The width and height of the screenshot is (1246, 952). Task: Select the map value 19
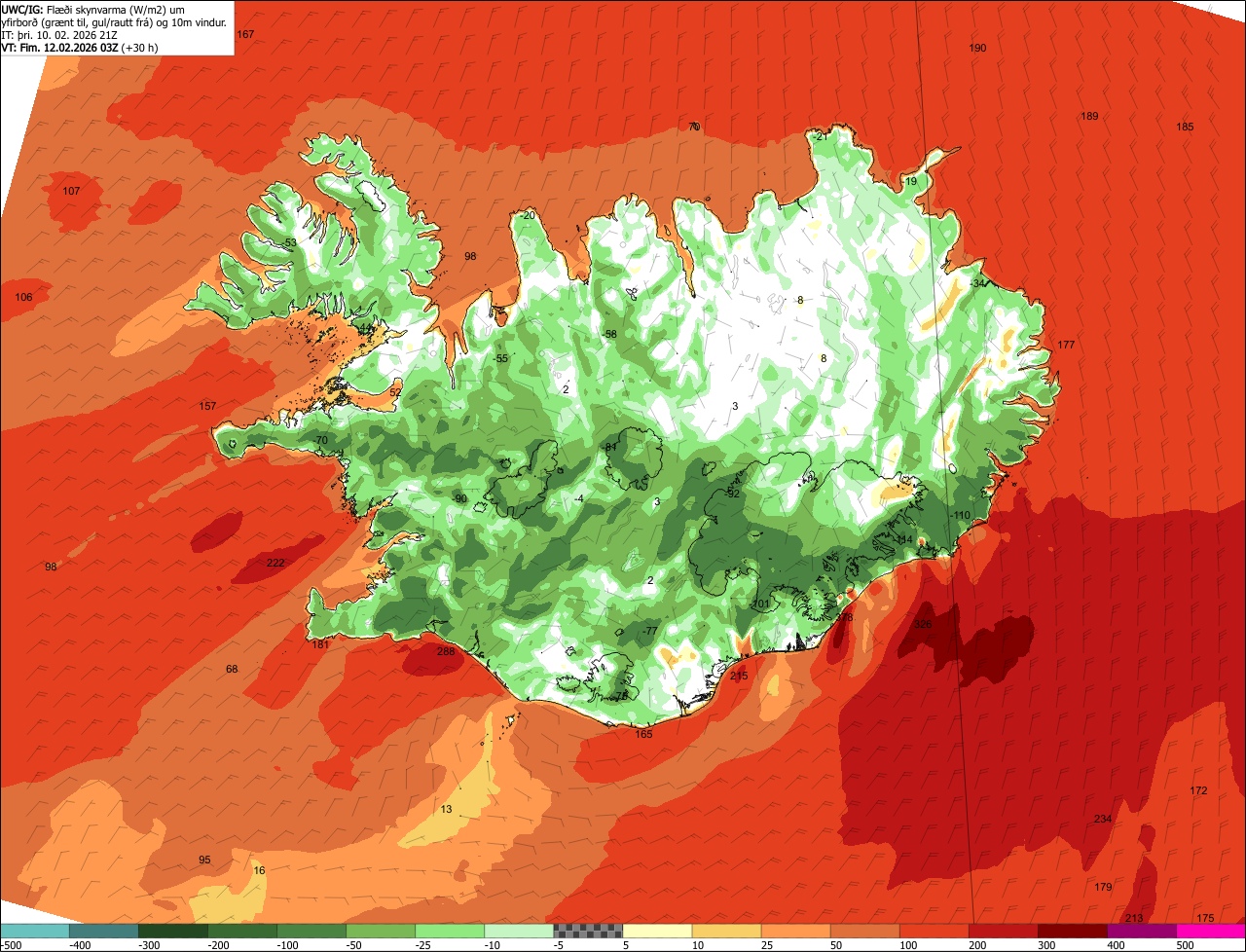pos(911,181)
